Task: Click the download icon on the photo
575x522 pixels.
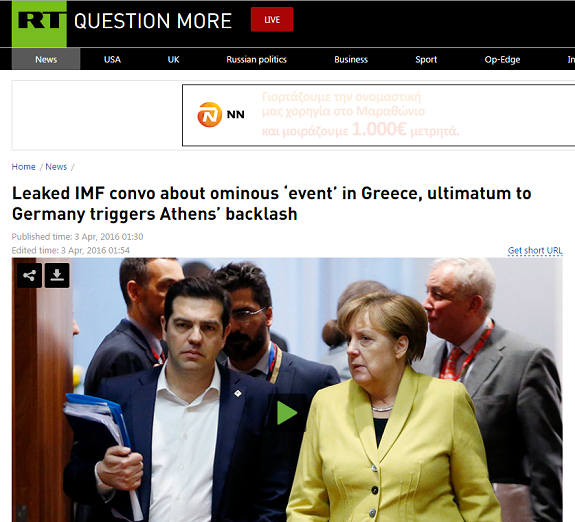Action: [57, 275]
